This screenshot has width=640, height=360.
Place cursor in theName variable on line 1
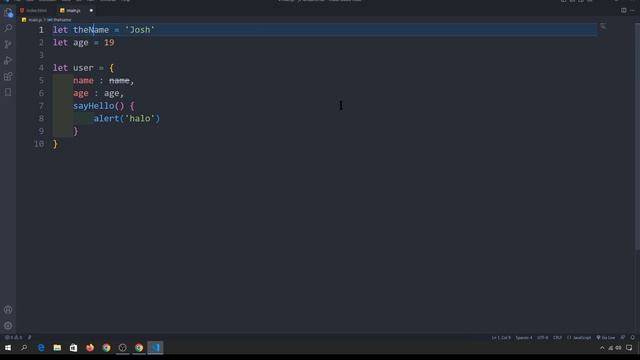(x=91, y=30)
